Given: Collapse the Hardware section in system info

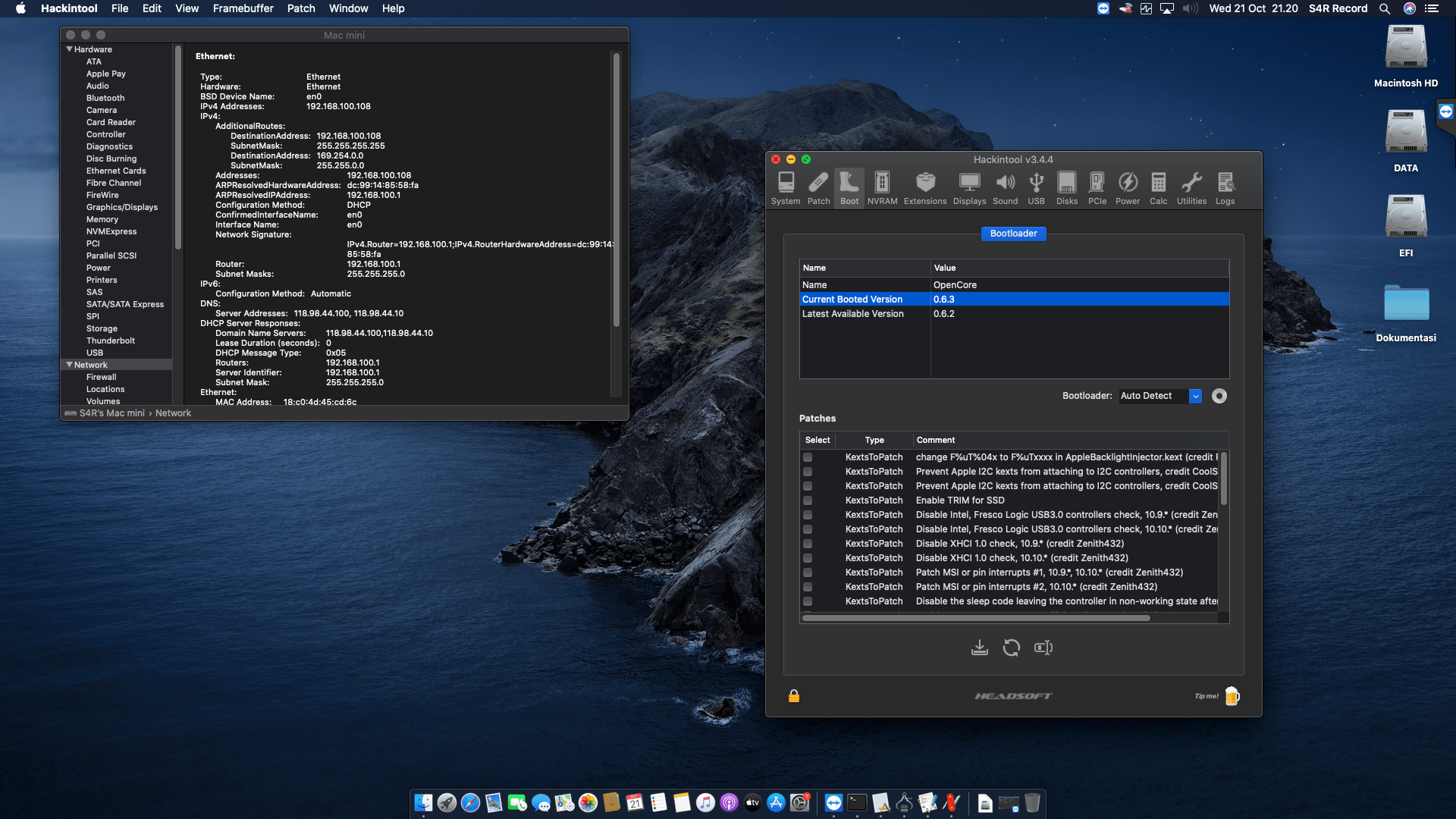Looking at the screenshot, I should [68, 49].
